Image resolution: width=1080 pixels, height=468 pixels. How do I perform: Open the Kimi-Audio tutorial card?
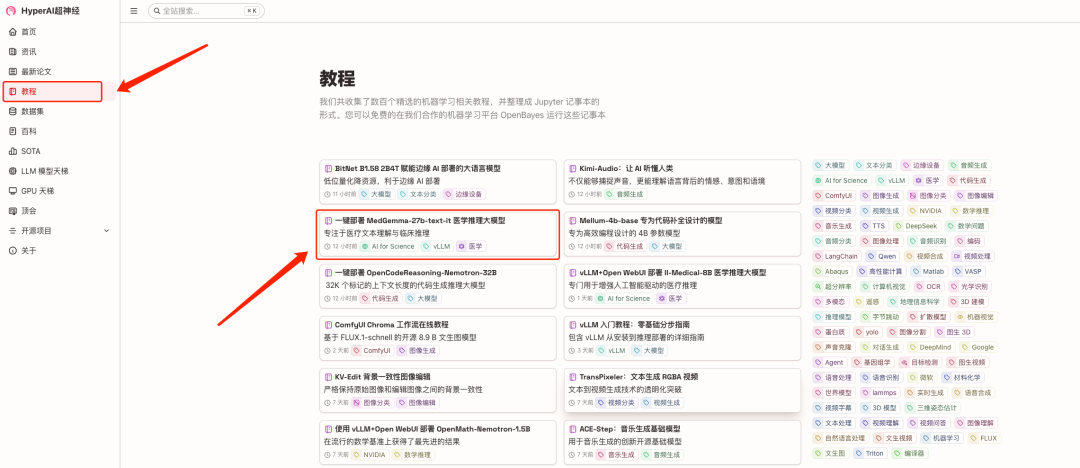pyautogui.click(x=682, y=181)
